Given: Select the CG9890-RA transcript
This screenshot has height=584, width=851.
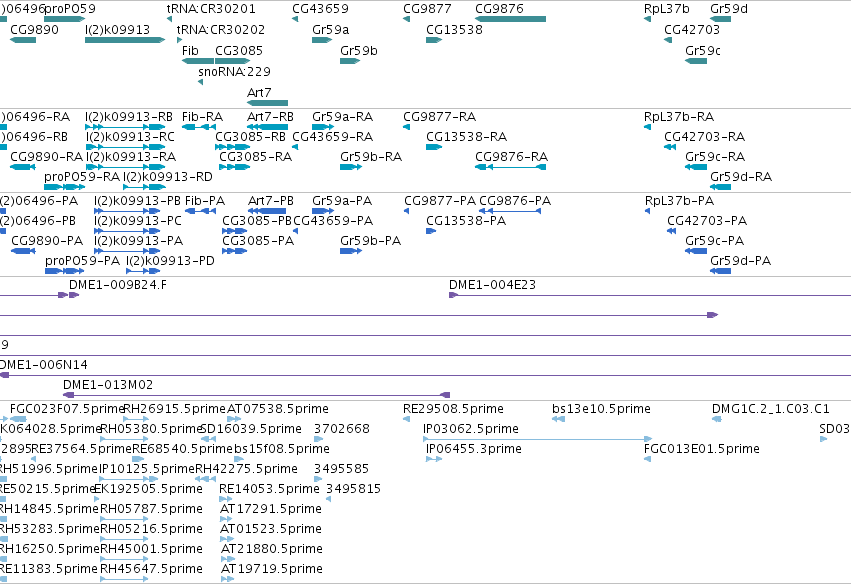Looking at the screenshot, I should [x=23, y=167].
